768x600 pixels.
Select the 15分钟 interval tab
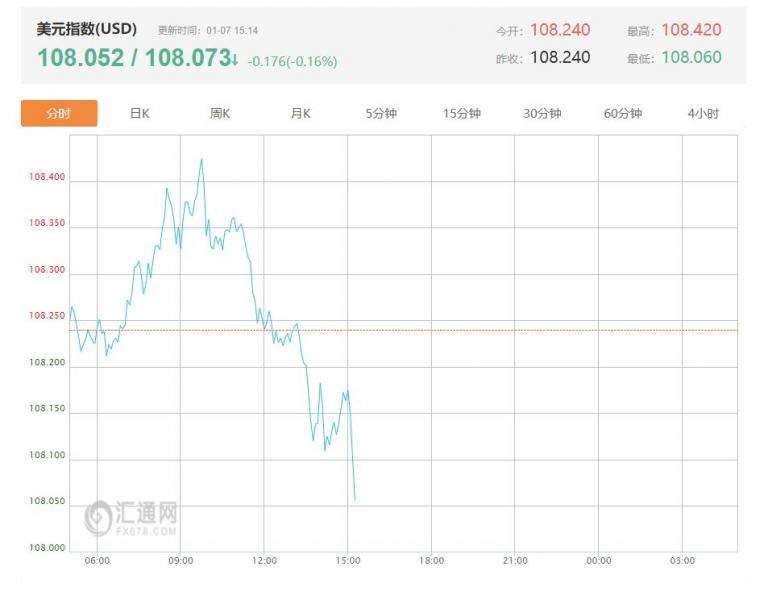(462, 114)
